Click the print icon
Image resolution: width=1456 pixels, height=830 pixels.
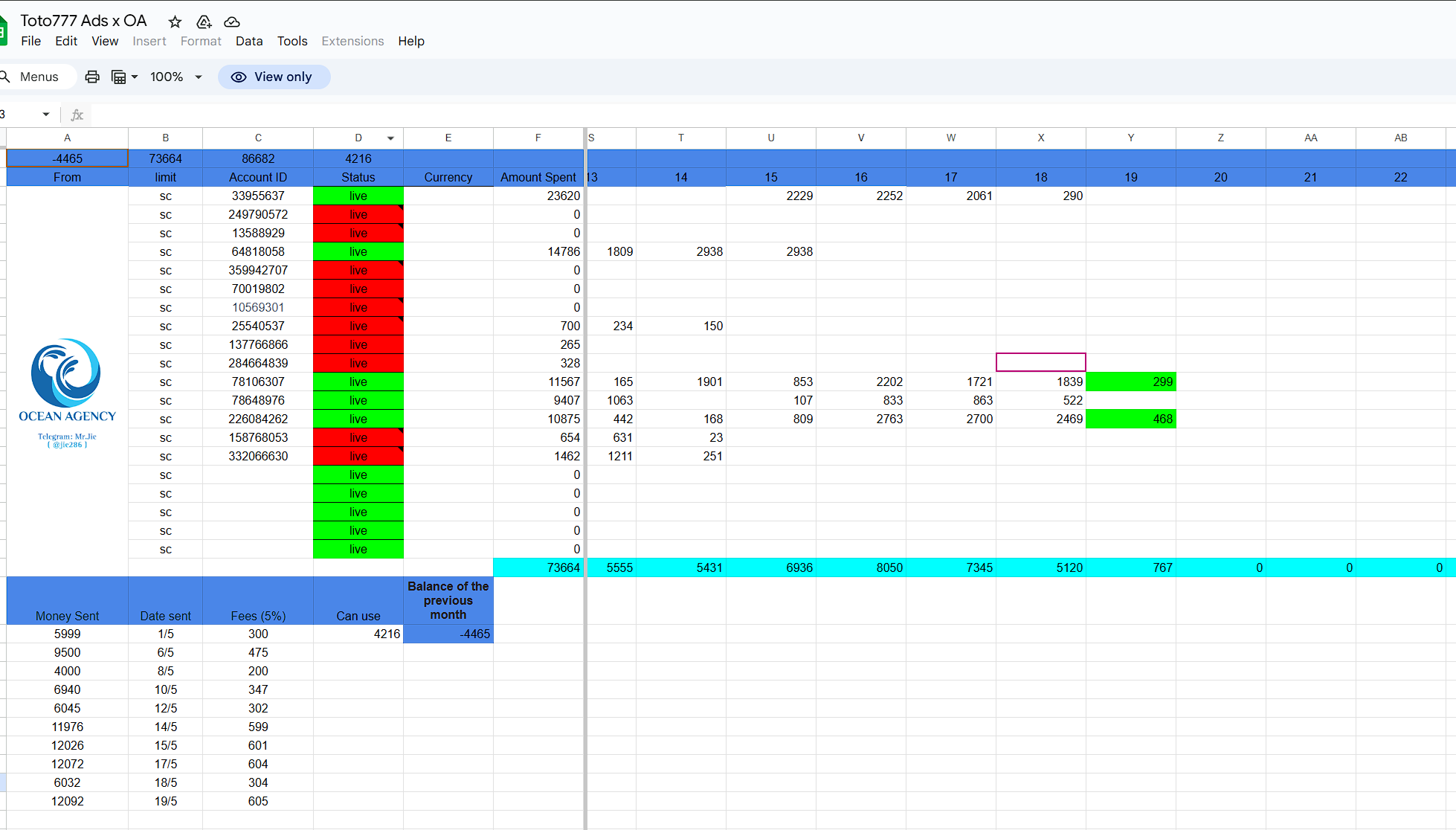(x=92, y=77)
